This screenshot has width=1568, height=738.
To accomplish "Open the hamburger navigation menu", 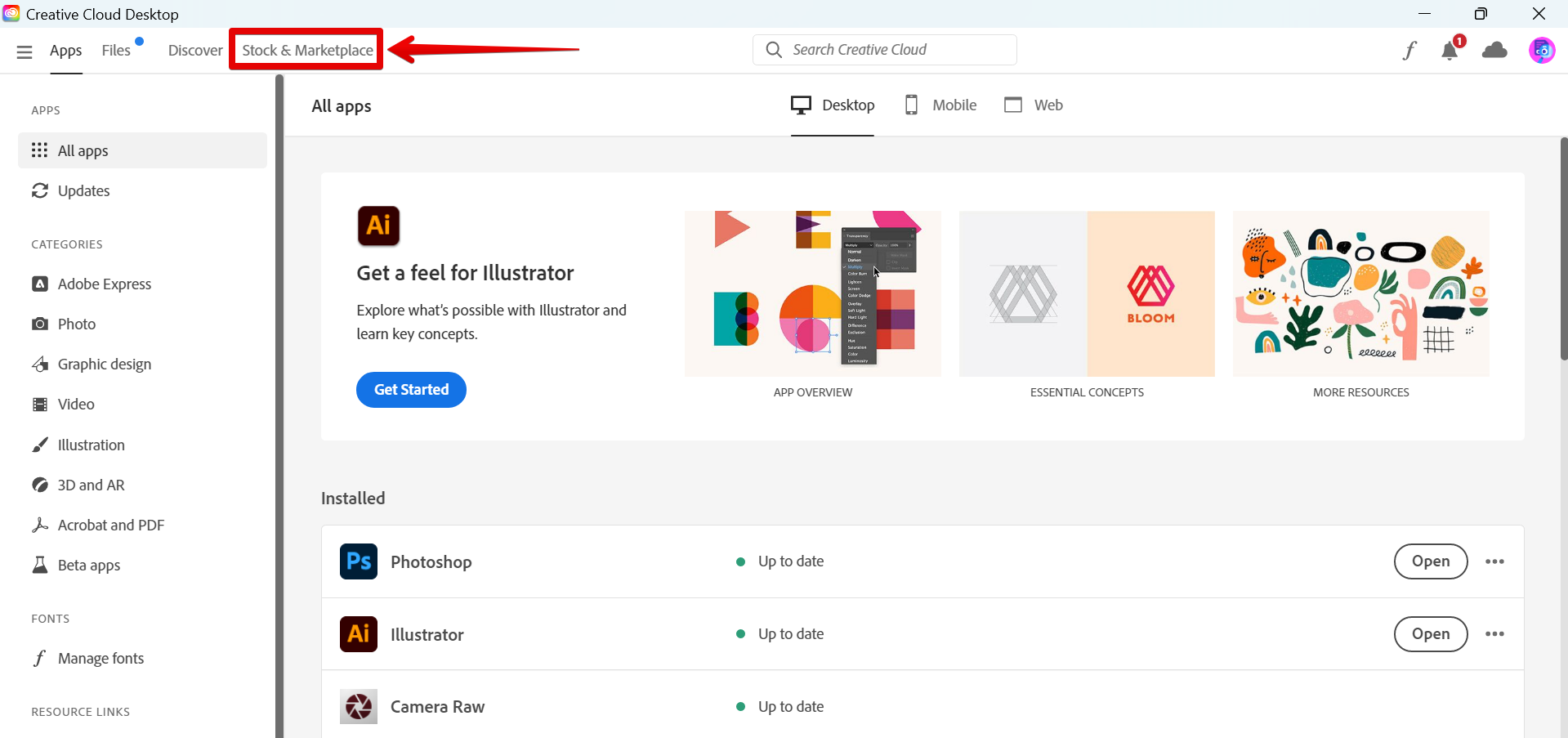I will (25, 51).
